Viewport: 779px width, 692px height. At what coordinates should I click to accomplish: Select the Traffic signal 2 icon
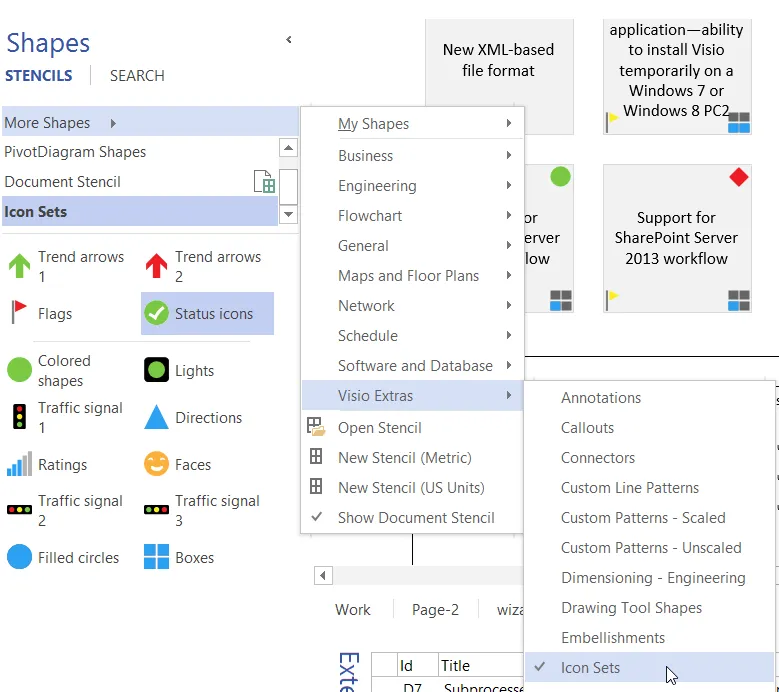[19, 510]
